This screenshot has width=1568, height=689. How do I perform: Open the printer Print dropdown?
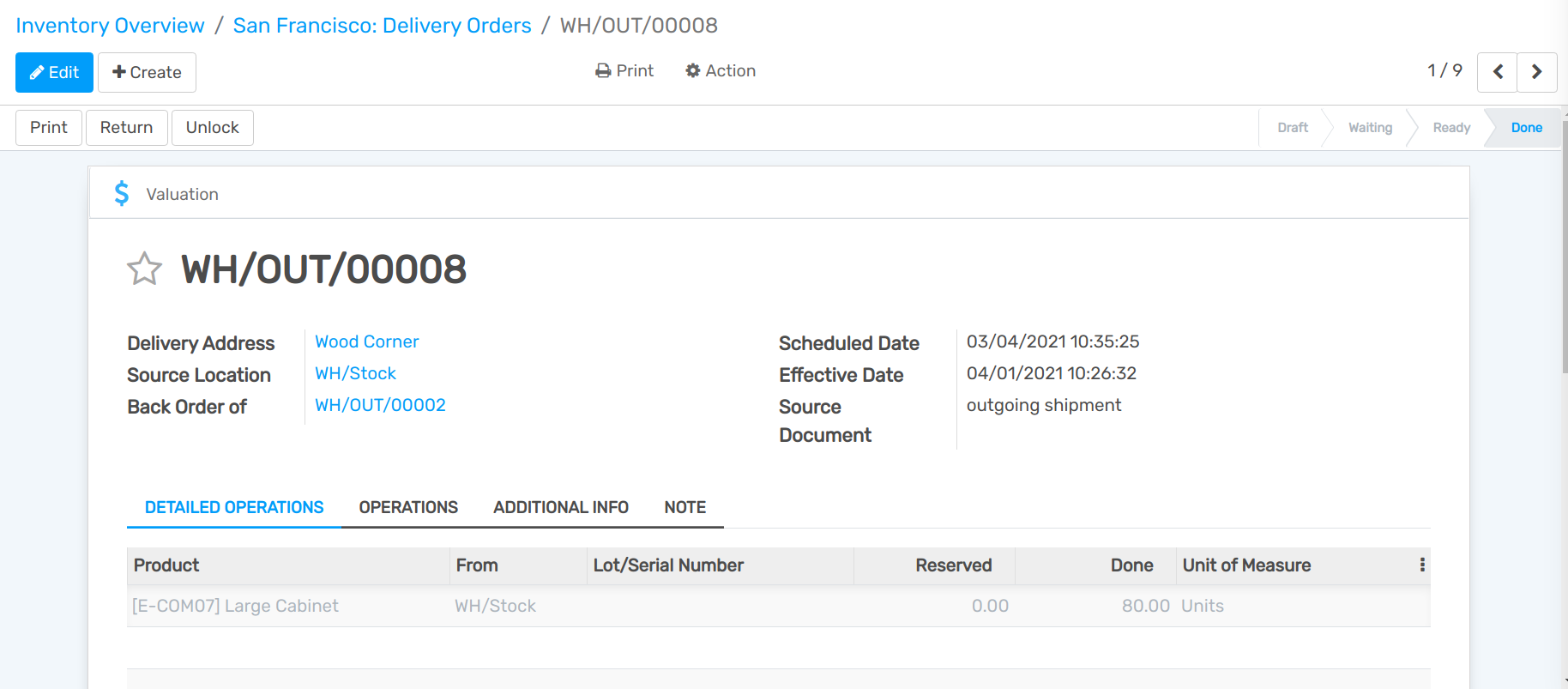[624, 71]
